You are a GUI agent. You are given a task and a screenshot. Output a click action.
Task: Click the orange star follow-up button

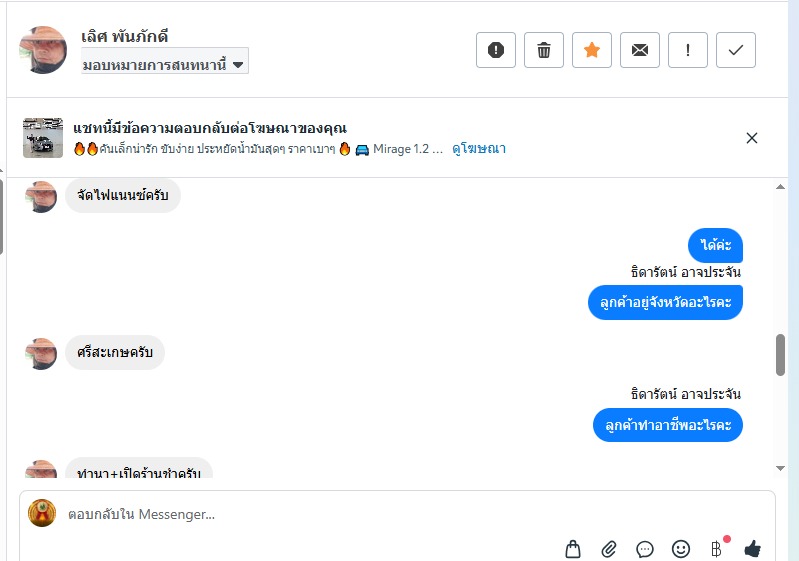[x=592, y=50]
